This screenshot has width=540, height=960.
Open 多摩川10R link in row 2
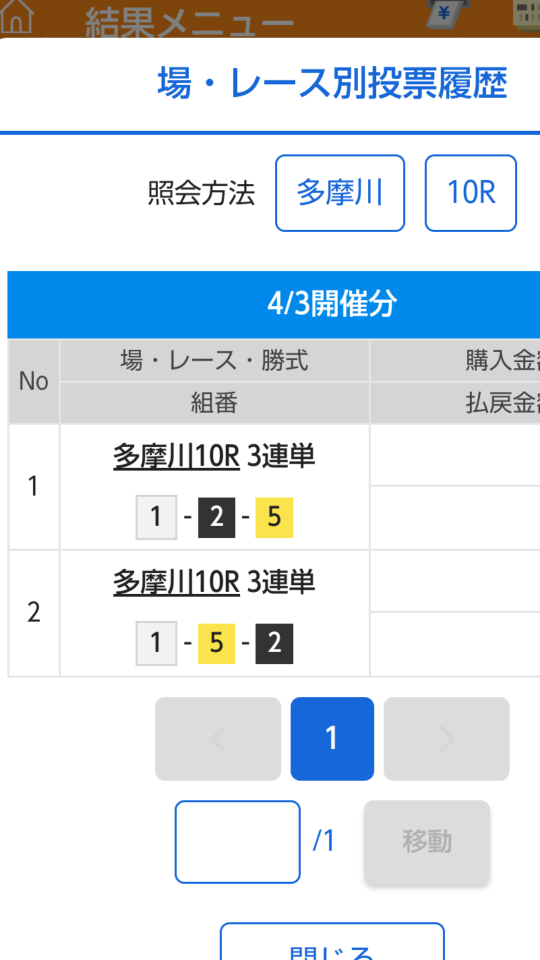point(176,582)
